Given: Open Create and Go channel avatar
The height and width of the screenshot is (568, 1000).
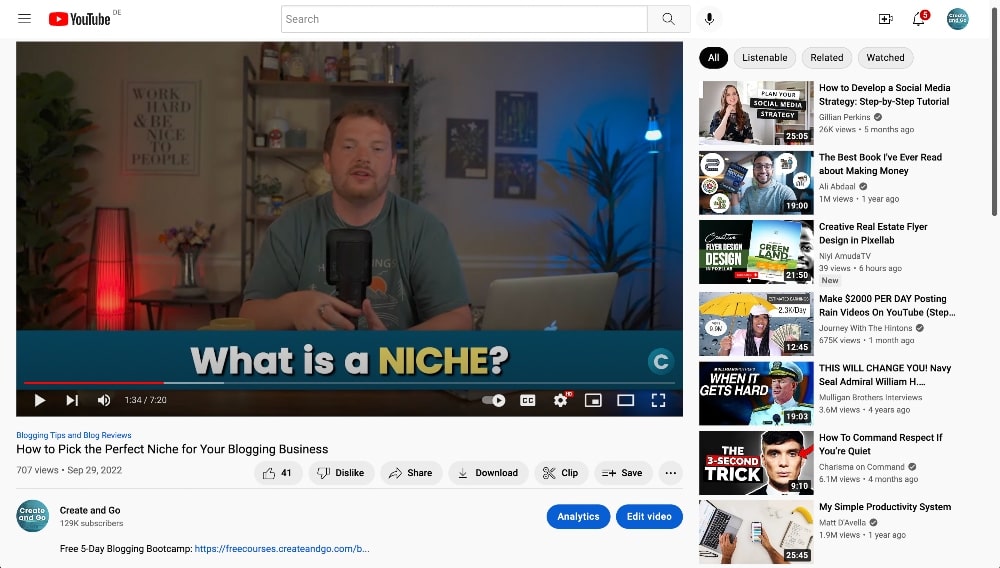Looking at the screenshot, I should 32,516.
